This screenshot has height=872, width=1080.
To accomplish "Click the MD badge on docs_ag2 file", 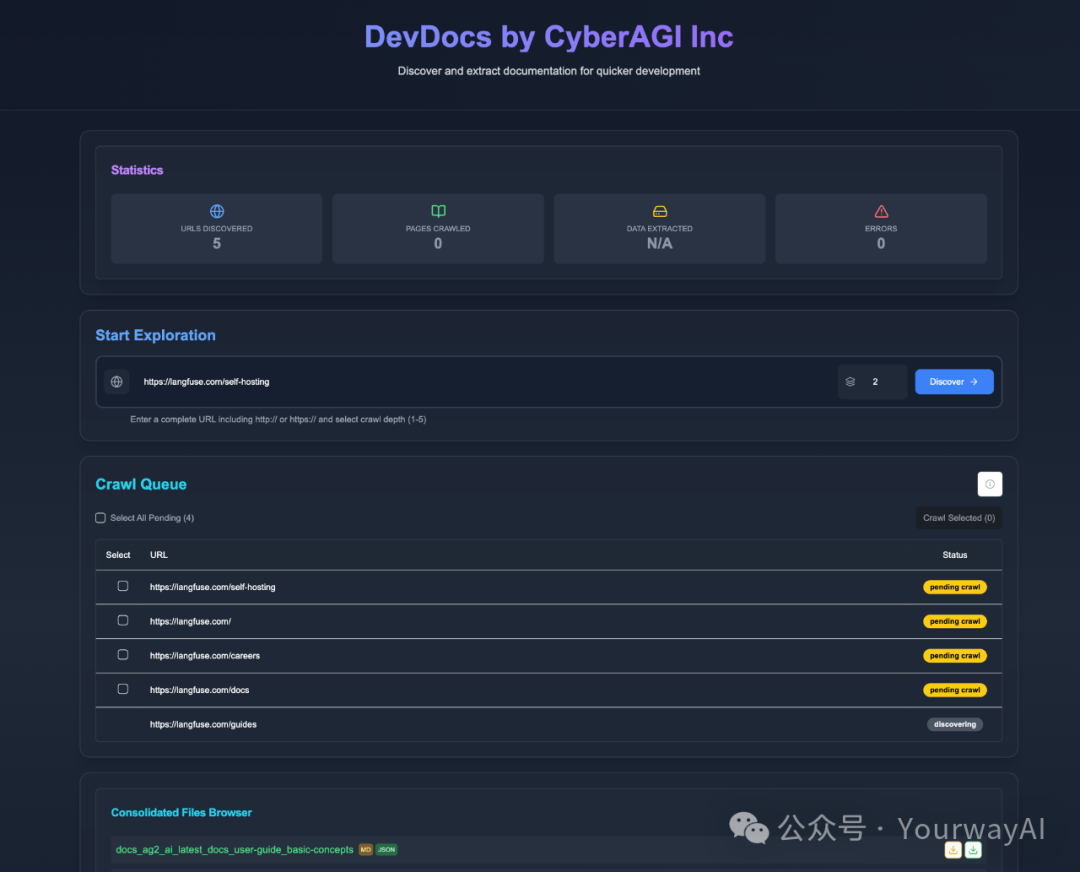I will [366, 849].
